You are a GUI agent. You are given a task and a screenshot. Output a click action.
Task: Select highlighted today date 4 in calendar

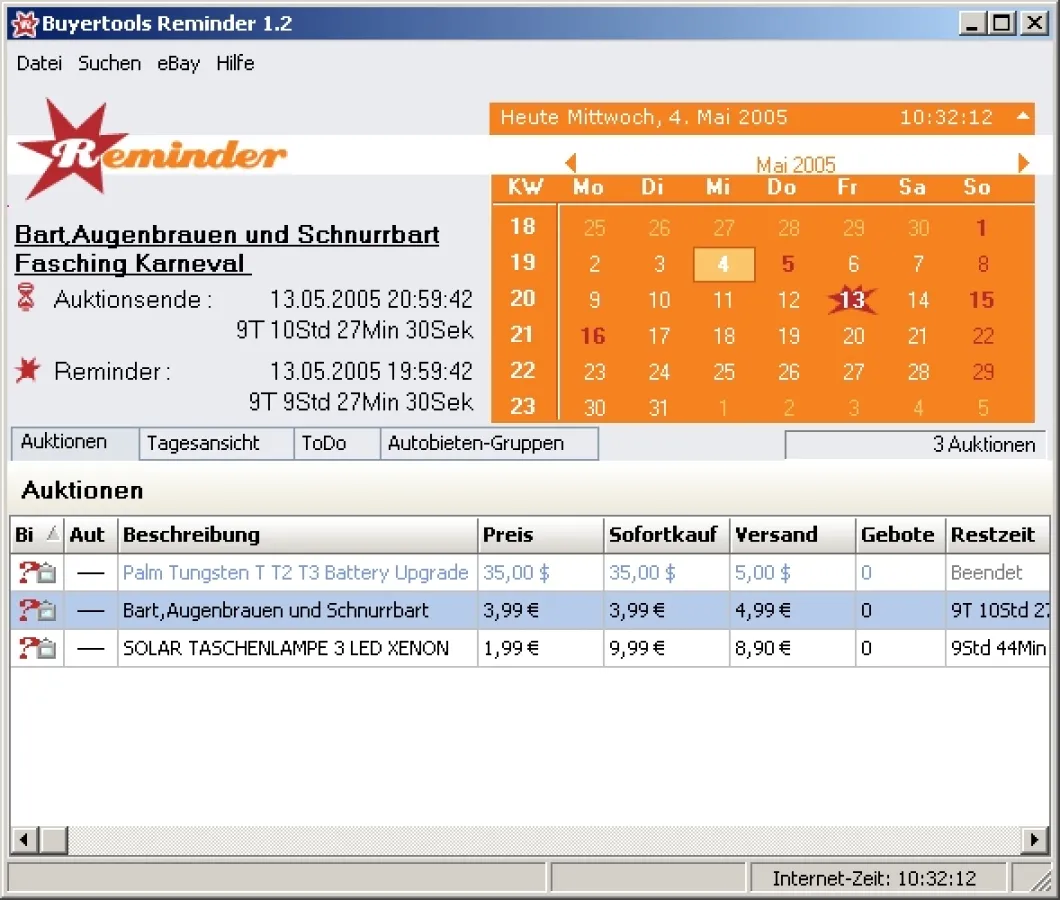(723, 265)
